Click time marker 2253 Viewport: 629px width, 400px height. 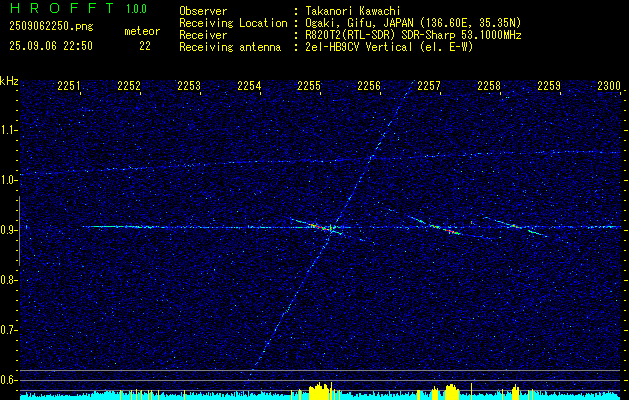[x=189, y=85]
